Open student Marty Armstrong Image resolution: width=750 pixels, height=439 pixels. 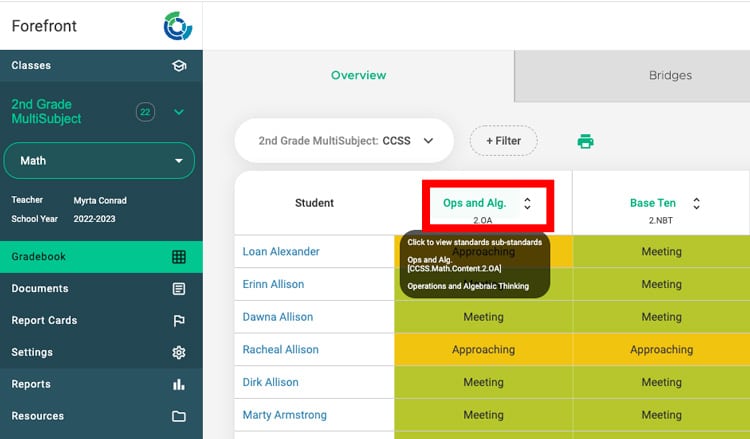click(x=285, y=415)
